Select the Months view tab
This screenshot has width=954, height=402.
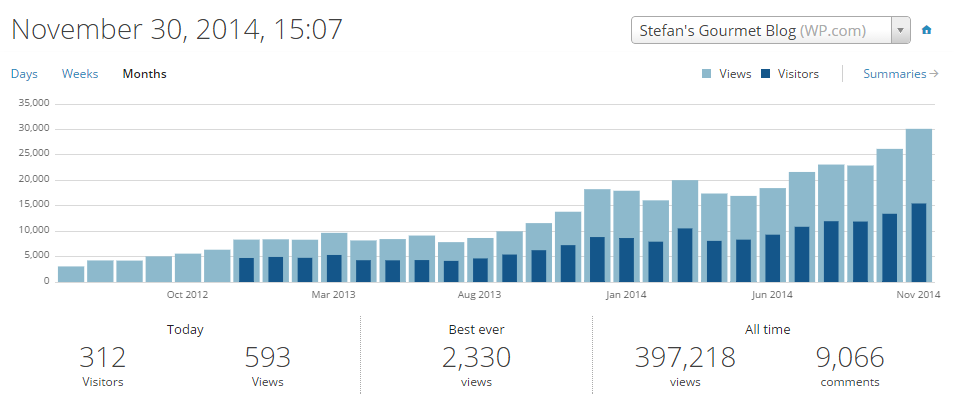pos(144,74)
